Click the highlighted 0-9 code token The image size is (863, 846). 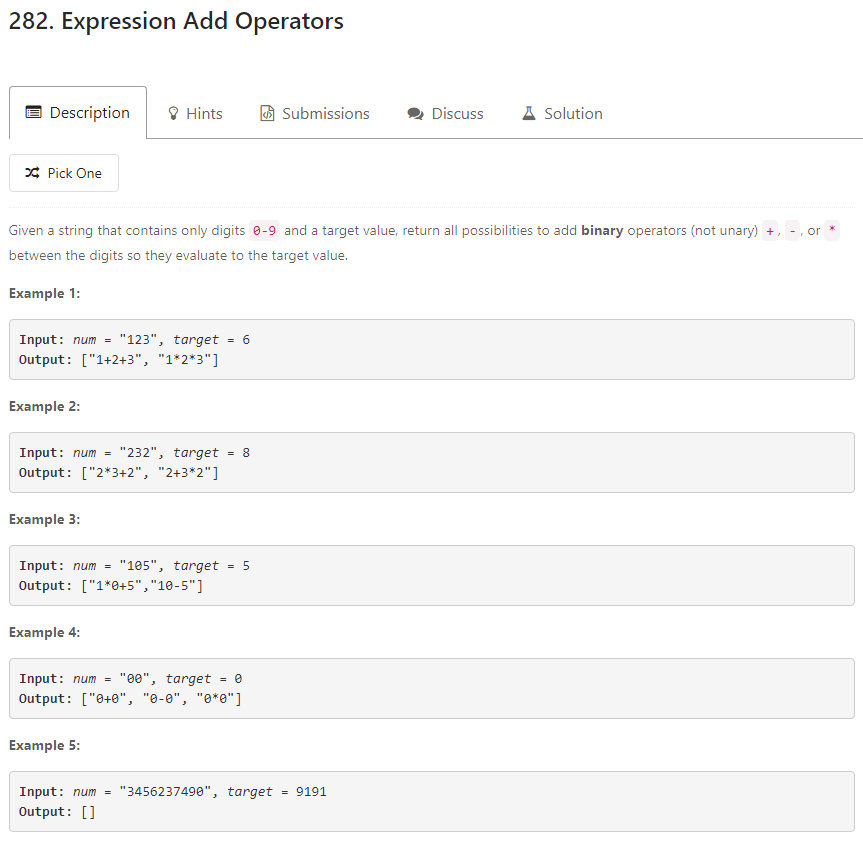(x=264, y=230)
